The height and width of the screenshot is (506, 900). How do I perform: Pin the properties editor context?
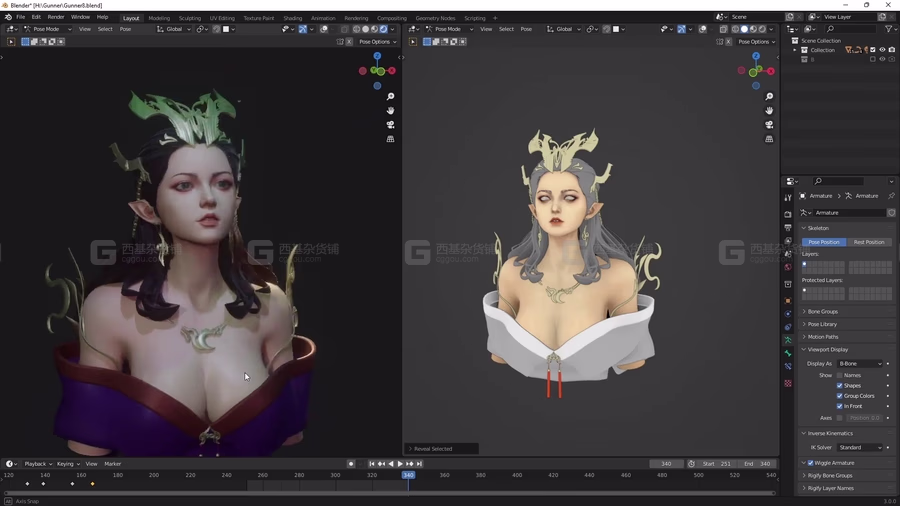click(891, 196)
